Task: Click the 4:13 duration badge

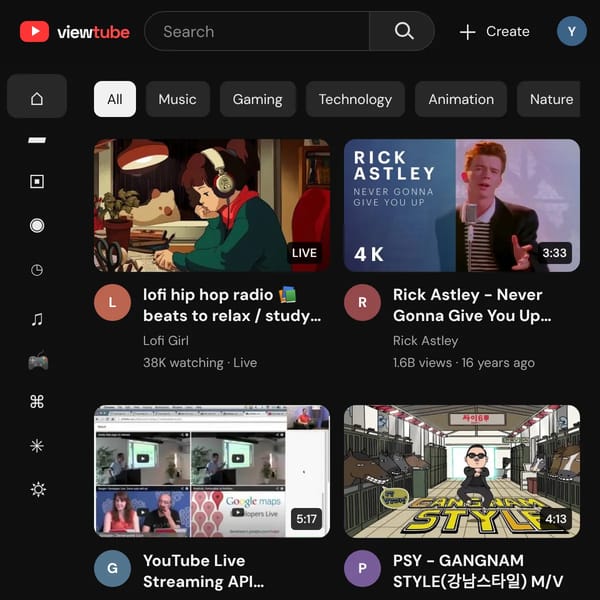Action: [x=556, y=519]
